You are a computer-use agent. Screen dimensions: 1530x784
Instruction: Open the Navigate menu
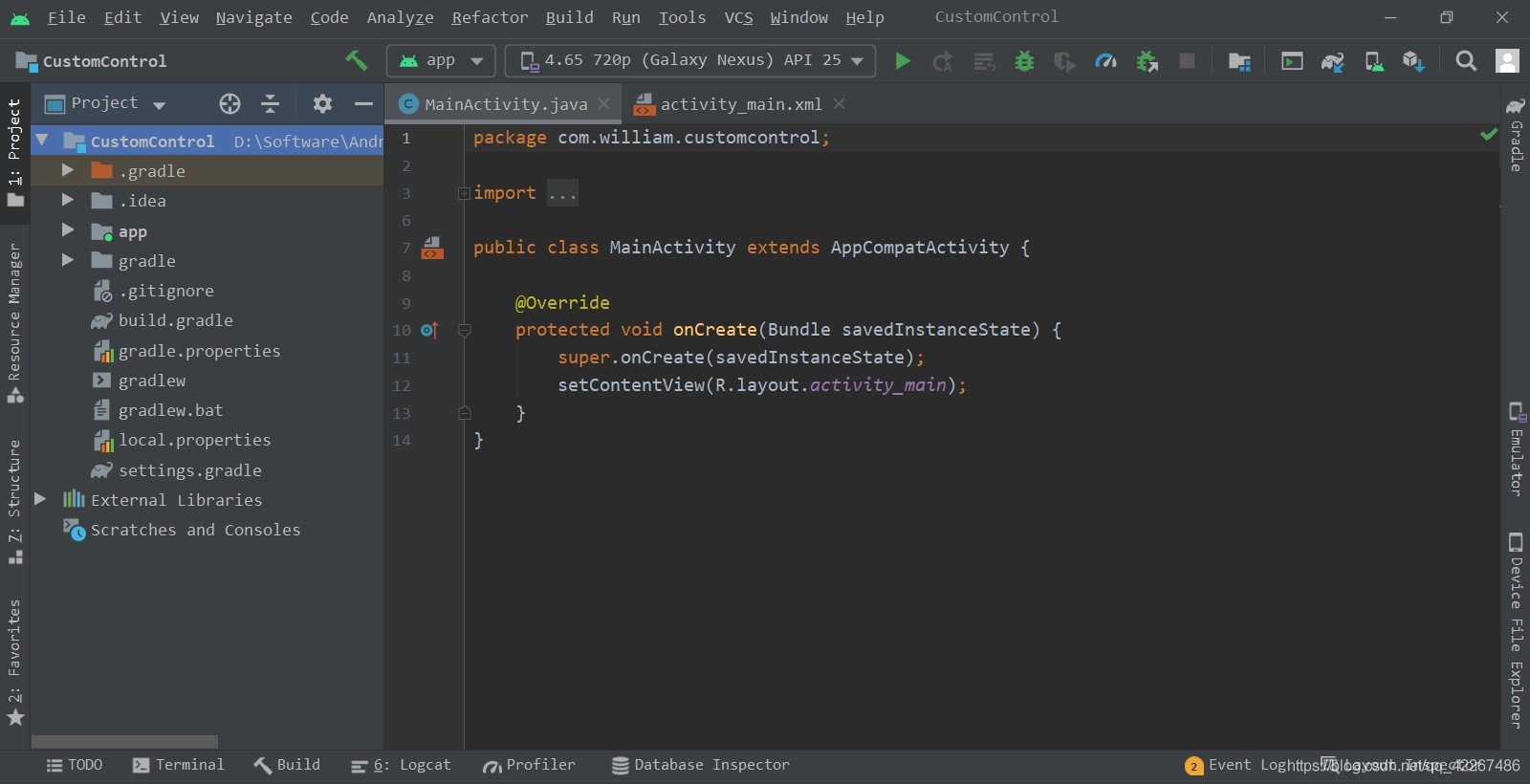253,17
